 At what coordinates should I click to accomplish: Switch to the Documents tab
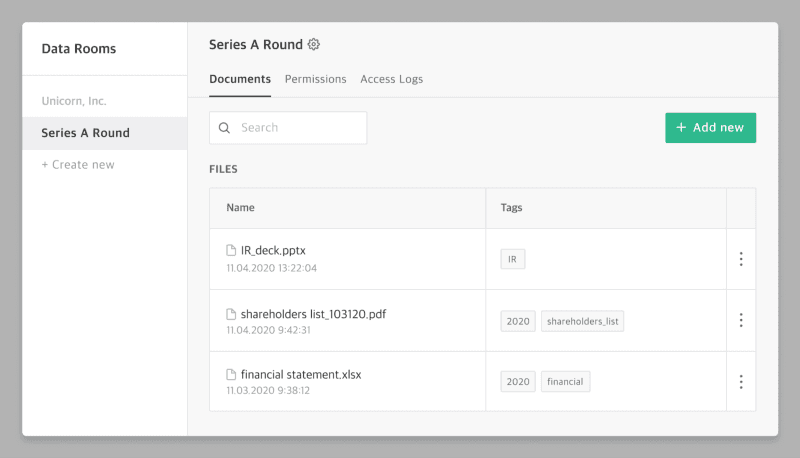240,79
